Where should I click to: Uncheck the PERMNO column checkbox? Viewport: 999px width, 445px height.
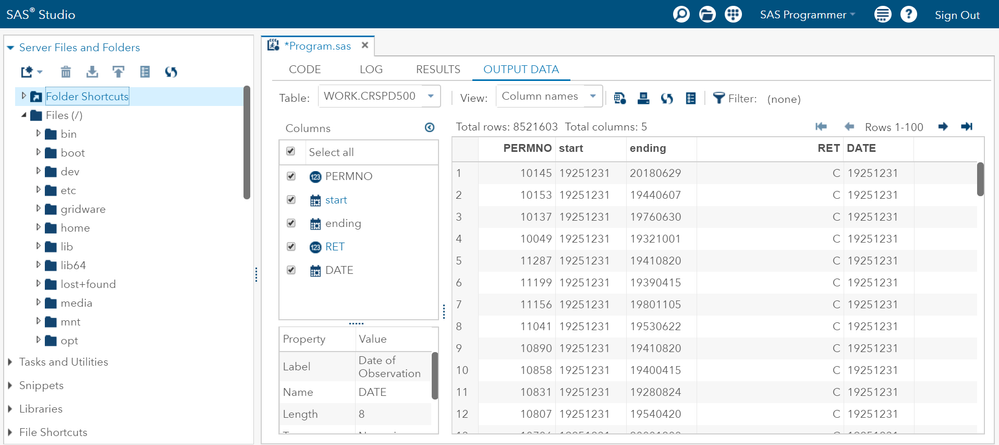coord(291,176)
